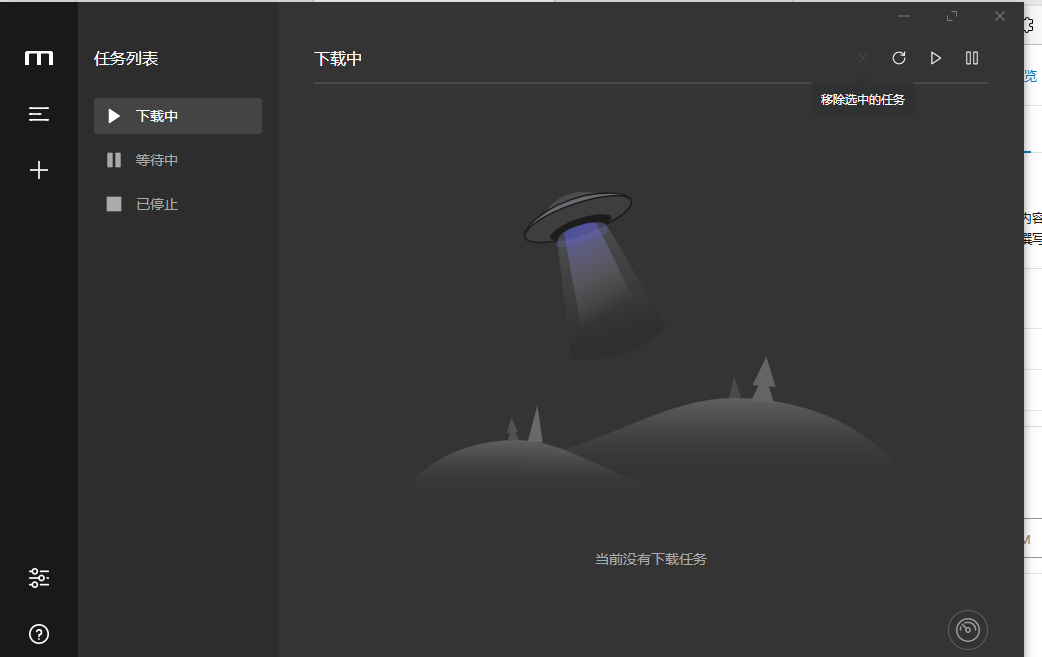Select the 下载中 task category
The image size is (1042, 657).
point(177,116)
